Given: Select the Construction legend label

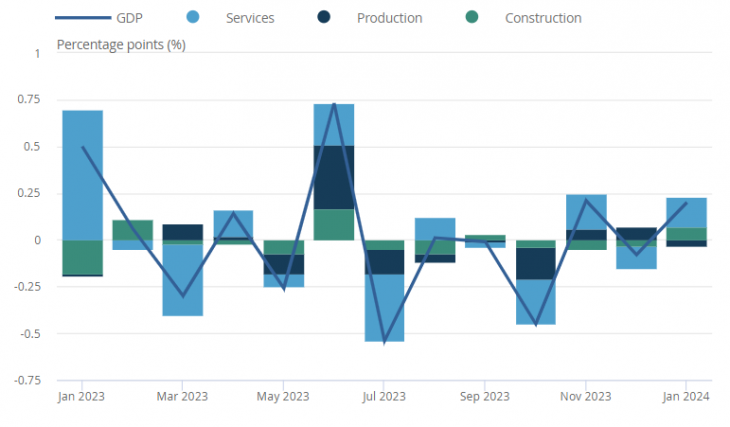Looking at the screenshot, I should tap(543, 18).
